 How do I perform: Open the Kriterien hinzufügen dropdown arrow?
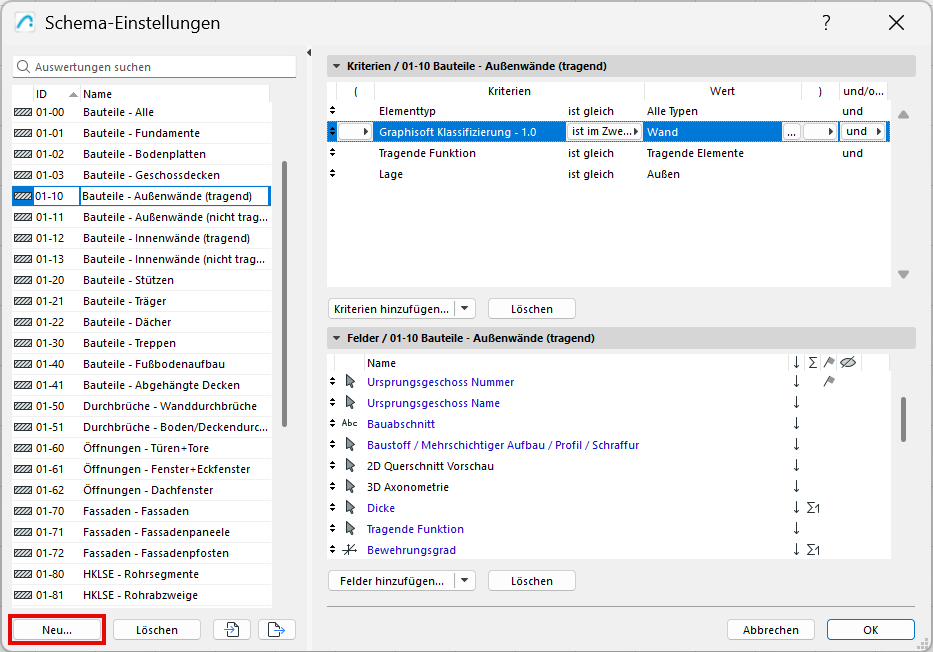tap(465, 309)
